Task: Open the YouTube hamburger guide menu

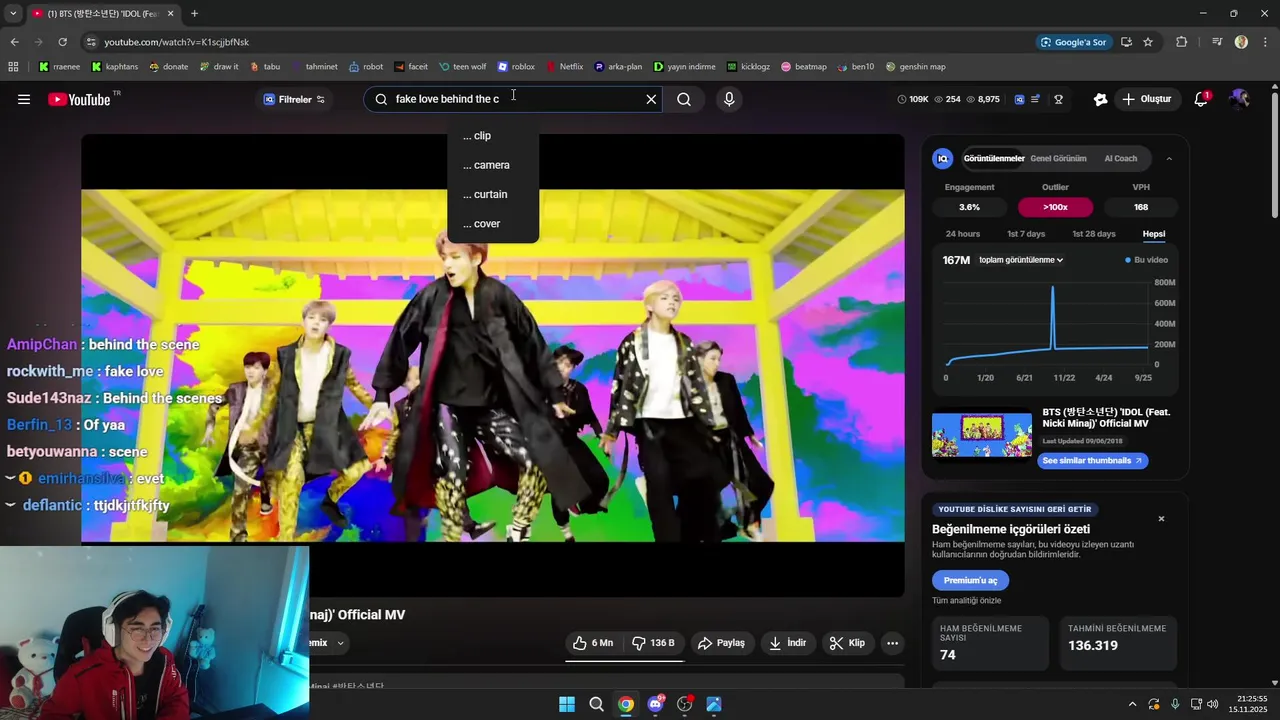Action: coord(24,99)
